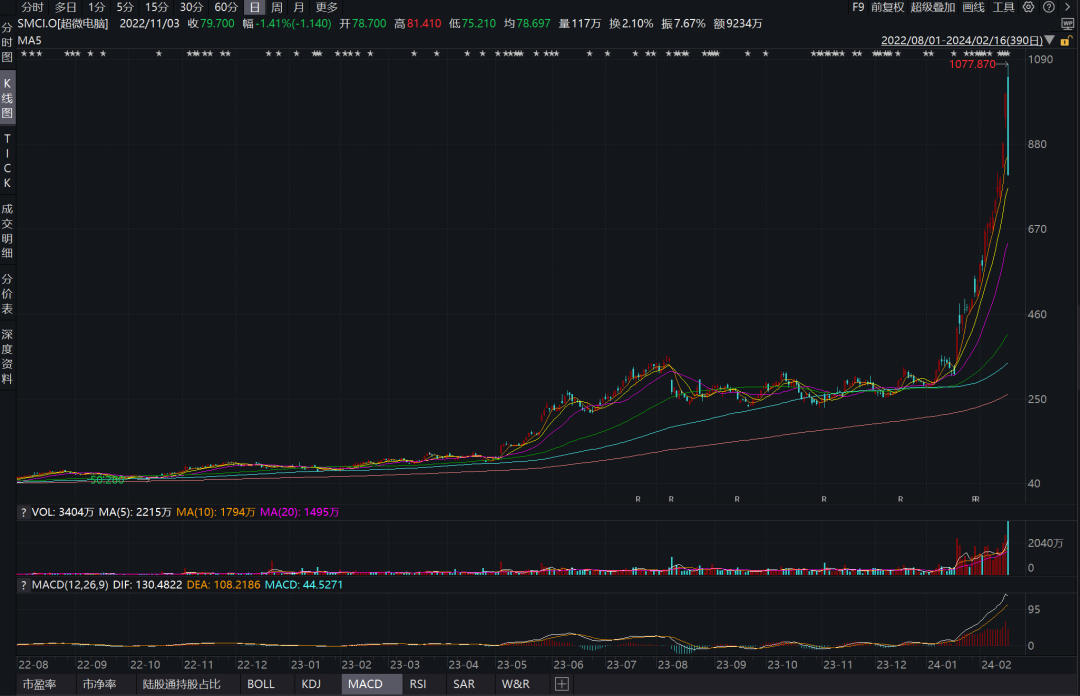Viewport: 1080px width, 696px height.
Task: Select the BOLL indicator tab
Action: click(261, 684)
